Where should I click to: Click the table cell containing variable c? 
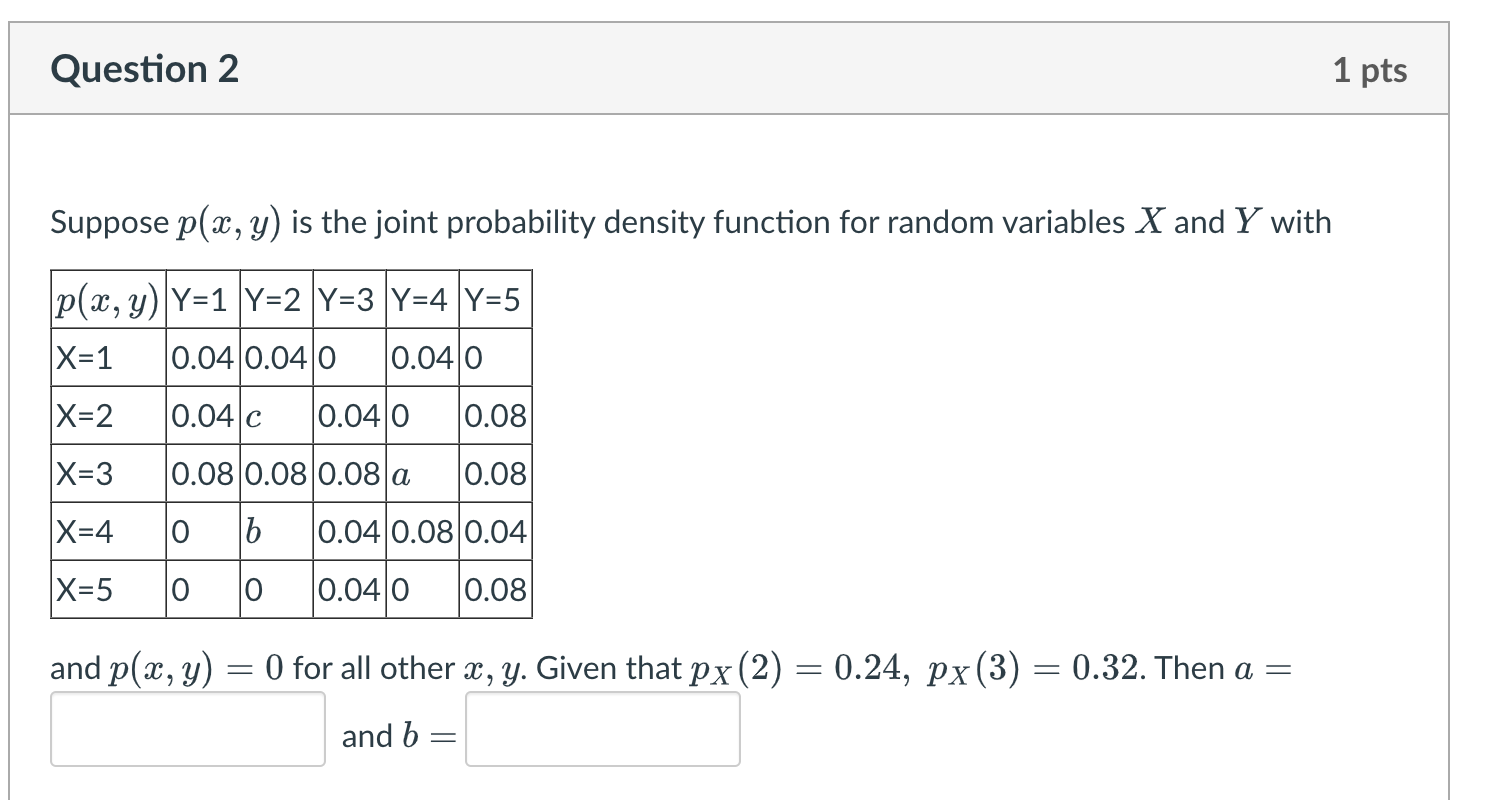(x=275, y=416)
